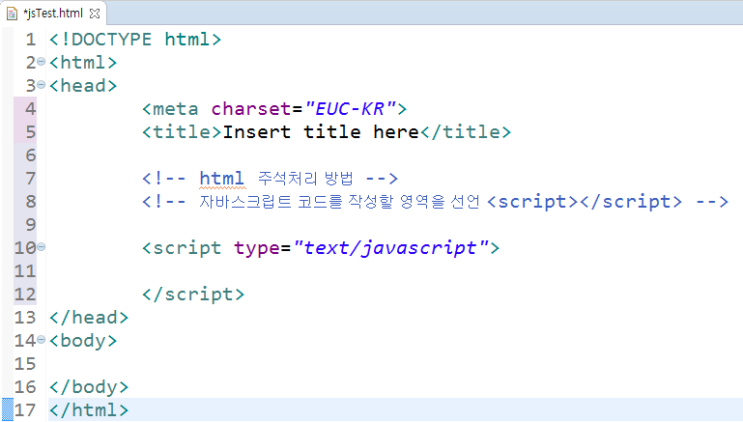
Task: Click the jsTest.html file icon in tab
Action: [12, 13]
